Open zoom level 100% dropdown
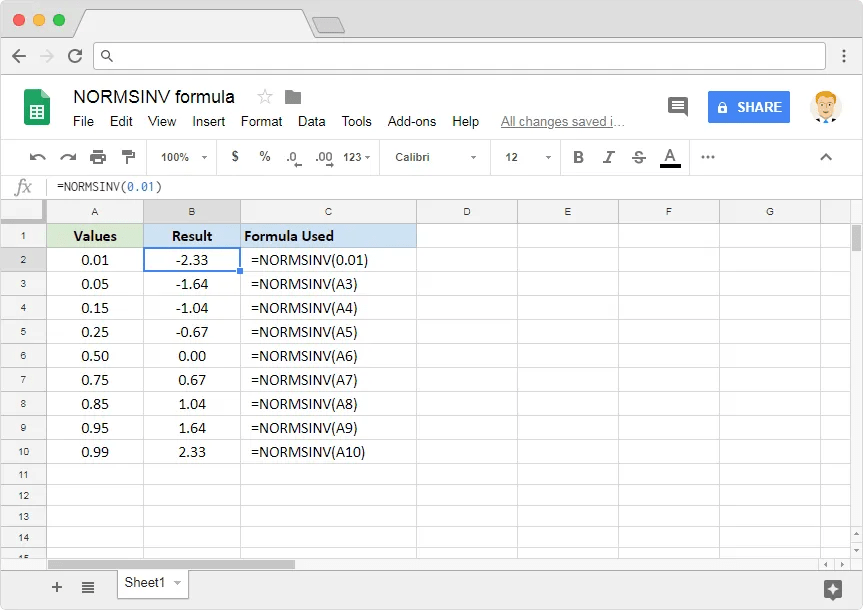This screenshot has height=610, width=863. pyautogui.click(x=183, y=157)
